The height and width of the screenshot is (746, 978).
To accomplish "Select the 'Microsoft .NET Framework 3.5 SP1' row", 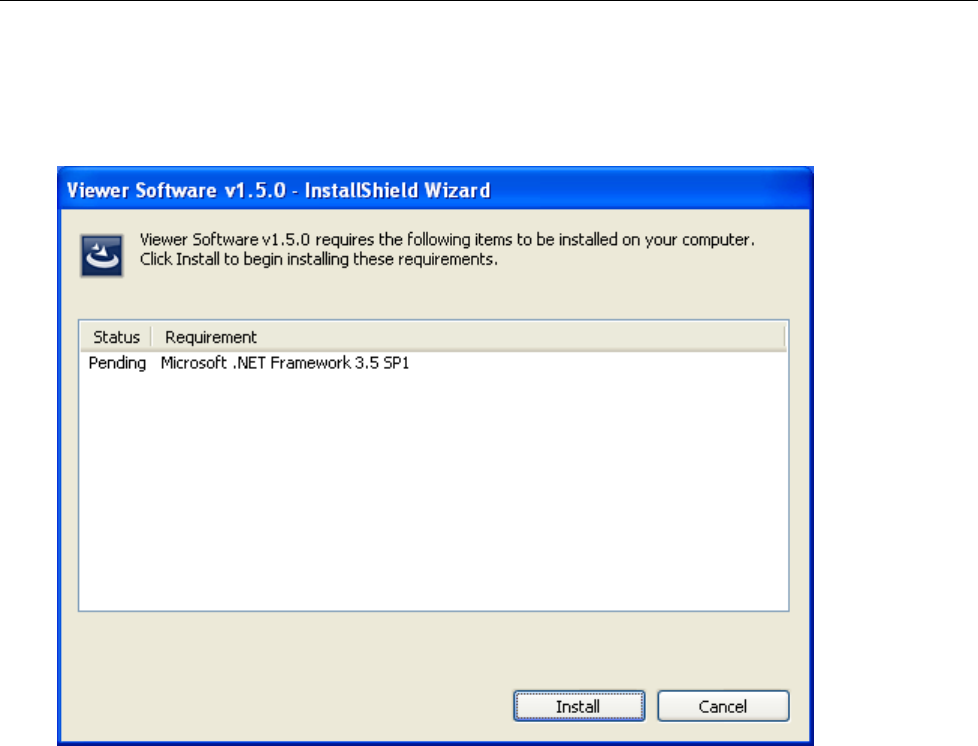I will point(433,363).
